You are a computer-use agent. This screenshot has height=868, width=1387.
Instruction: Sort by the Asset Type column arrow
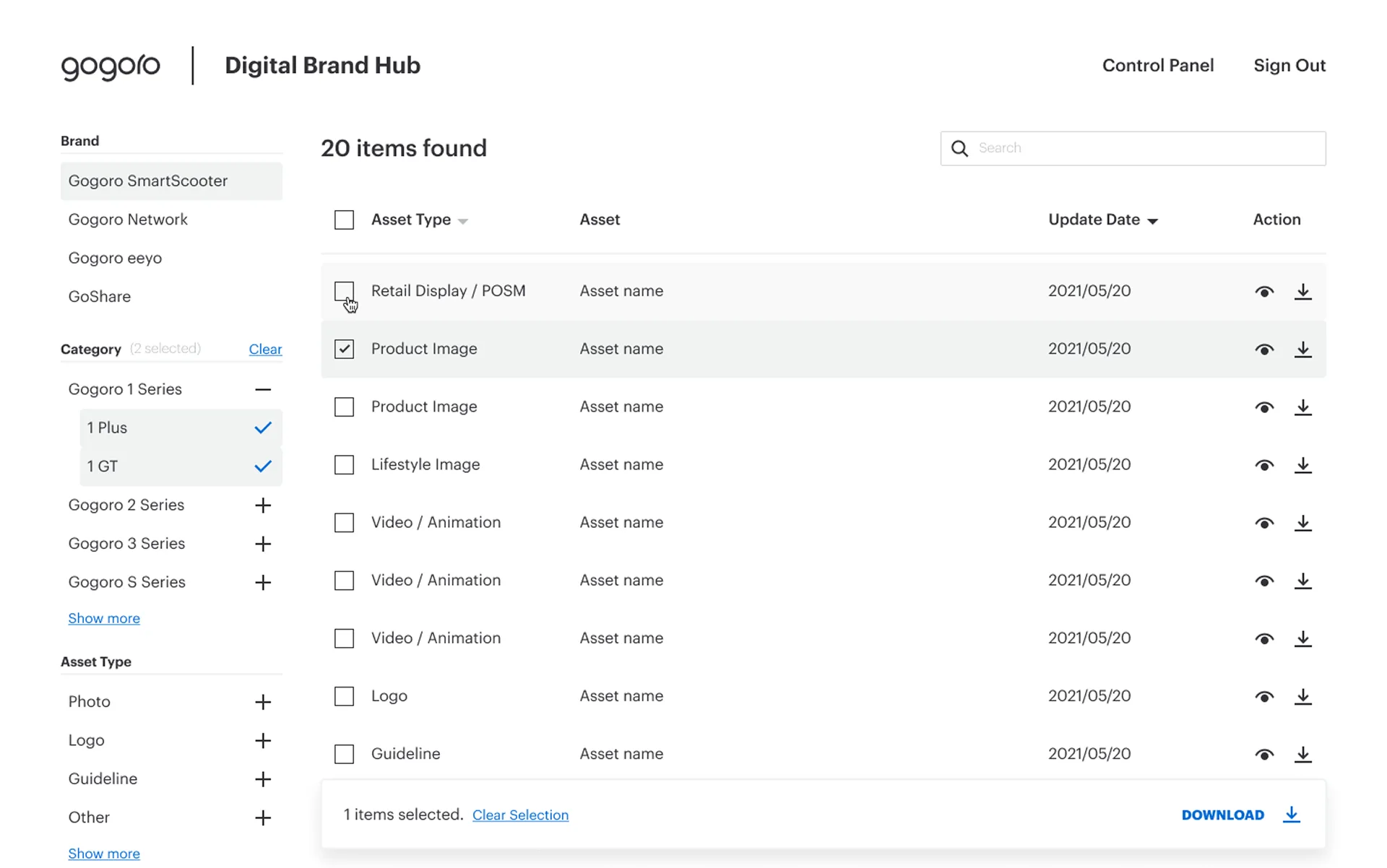[x=463, y=221]
